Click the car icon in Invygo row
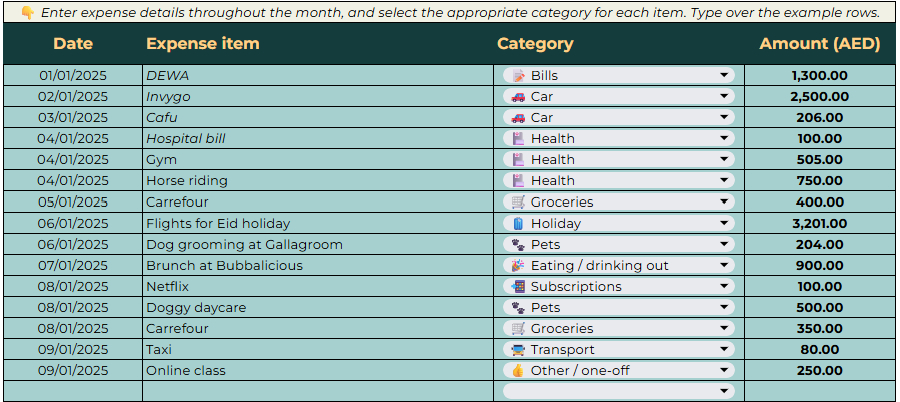 pyautogui.click(x=517, y=97)
